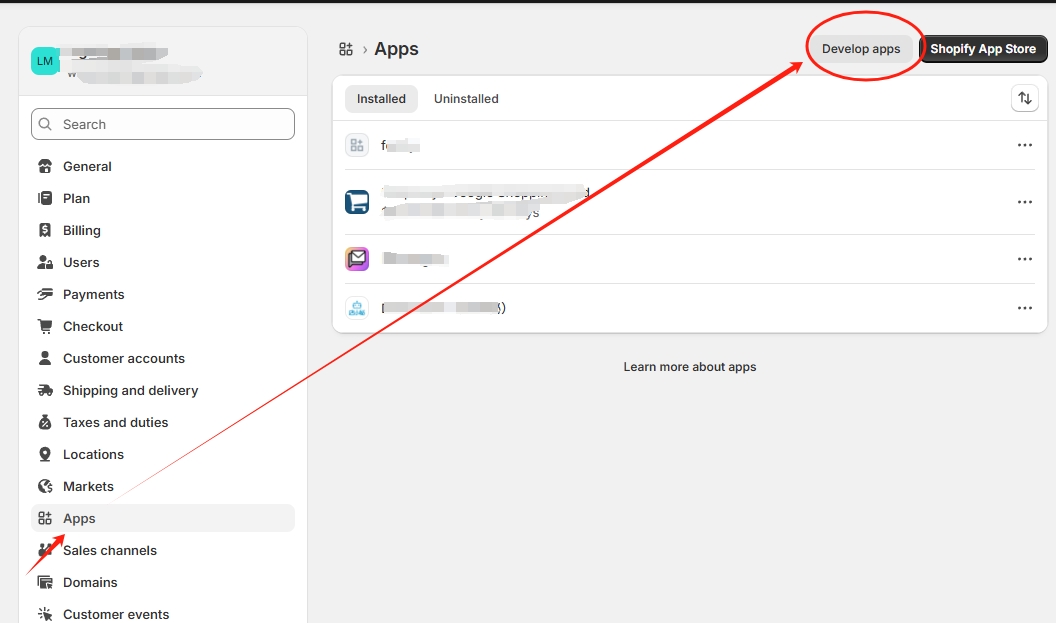Follow the Learn more about apps link
Image resolution: width=1056 pixels, height=623 pixels.
690,367
